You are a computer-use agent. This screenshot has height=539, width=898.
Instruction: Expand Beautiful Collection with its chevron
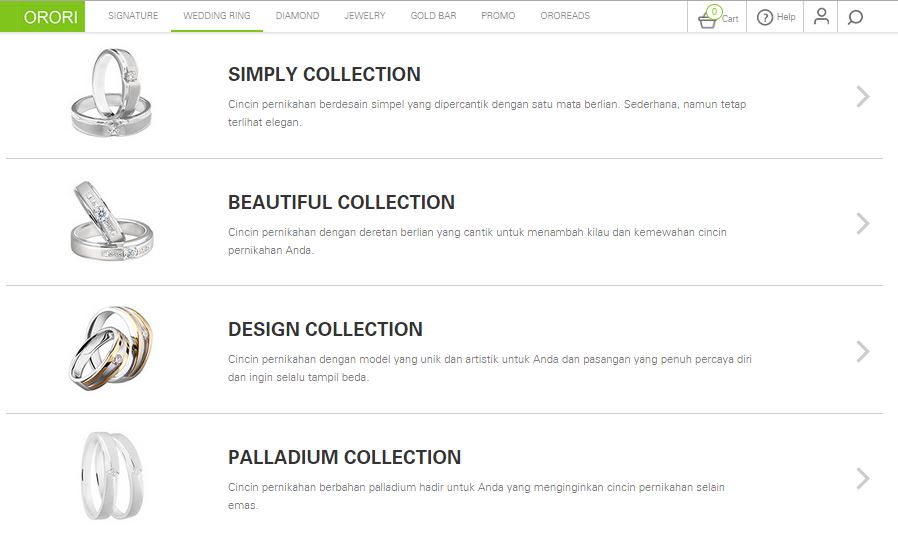click(x=863, y=223)
